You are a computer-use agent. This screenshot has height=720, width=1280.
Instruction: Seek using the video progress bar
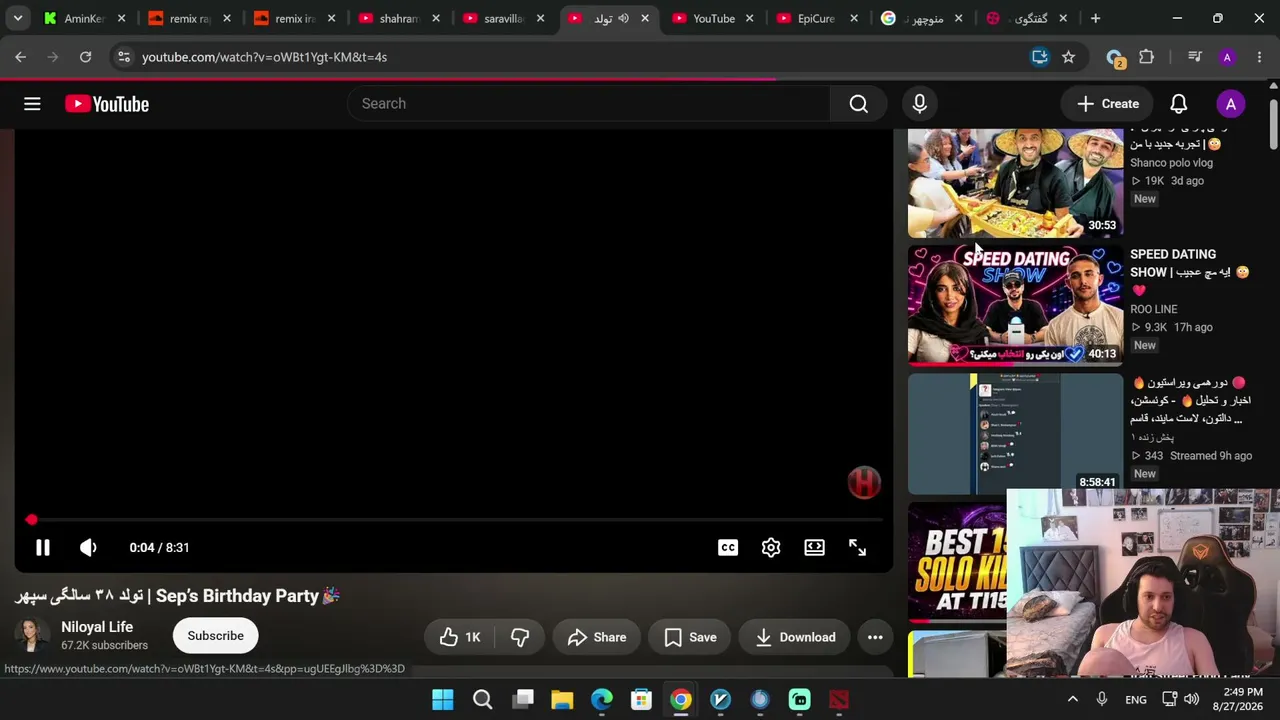tap(454, 520)
